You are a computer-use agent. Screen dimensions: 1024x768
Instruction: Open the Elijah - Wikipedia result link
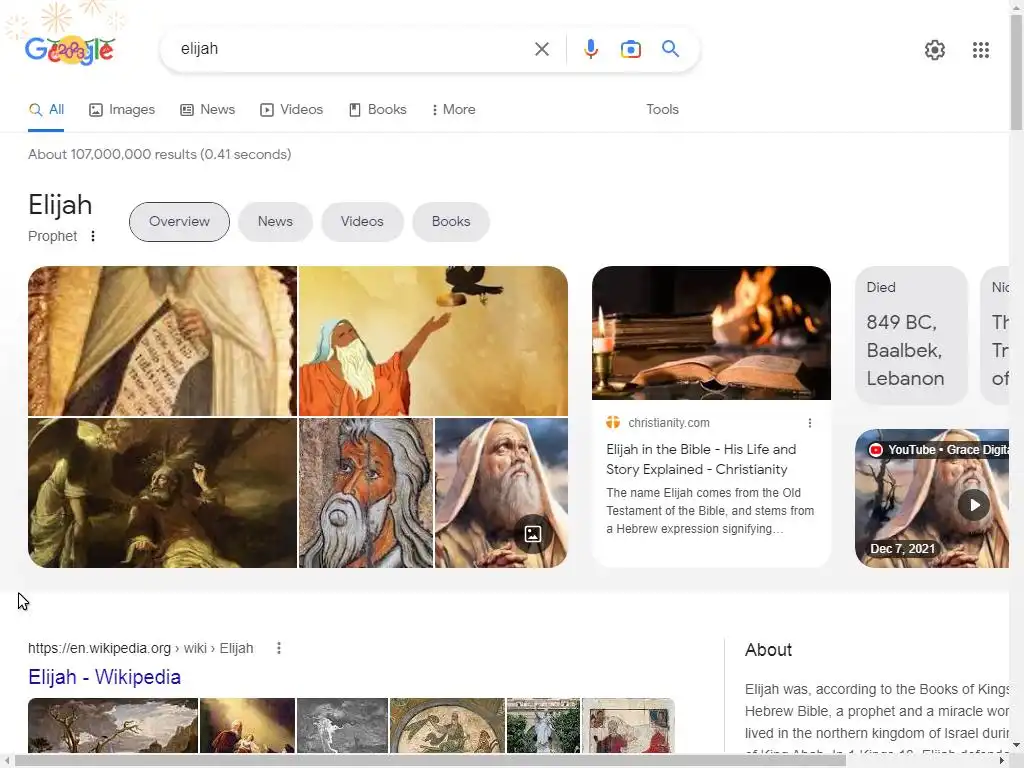pos(104,677)
